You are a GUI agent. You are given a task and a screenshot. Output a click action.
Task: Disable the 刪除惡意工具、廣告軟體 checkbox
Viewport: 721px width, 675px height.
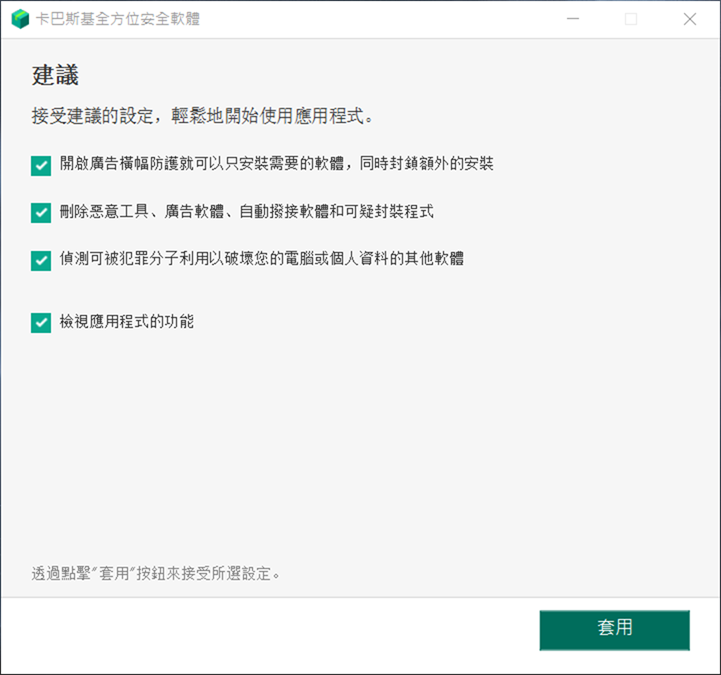(41, 212)
